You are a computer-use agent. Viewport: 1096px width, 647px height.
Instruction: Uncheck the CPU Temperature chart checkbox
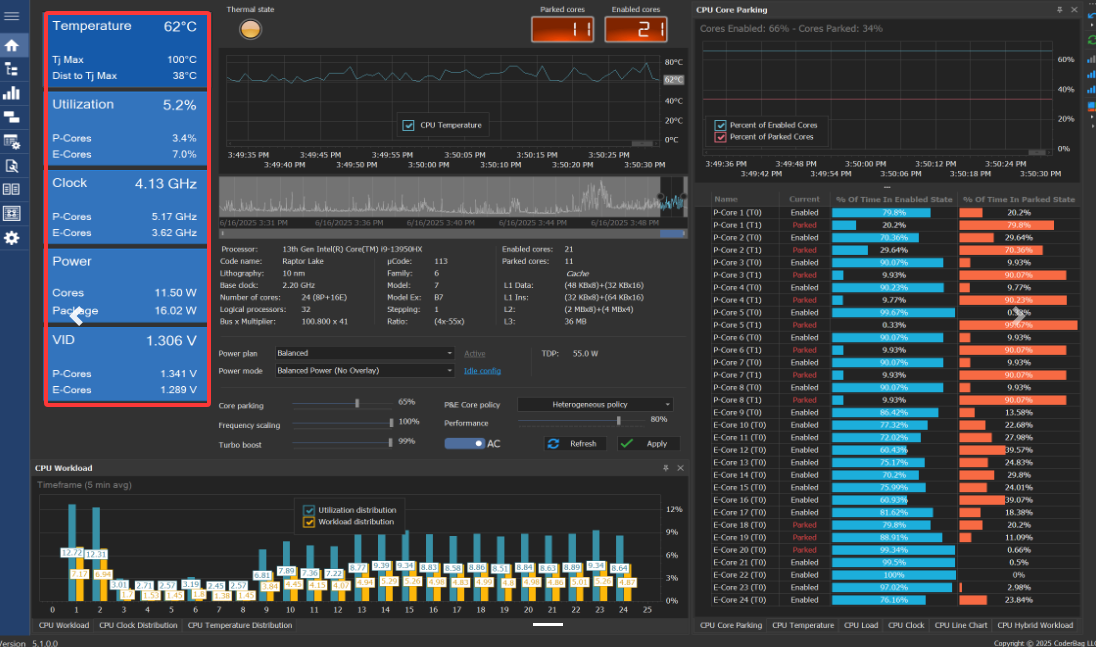point(408,125)
